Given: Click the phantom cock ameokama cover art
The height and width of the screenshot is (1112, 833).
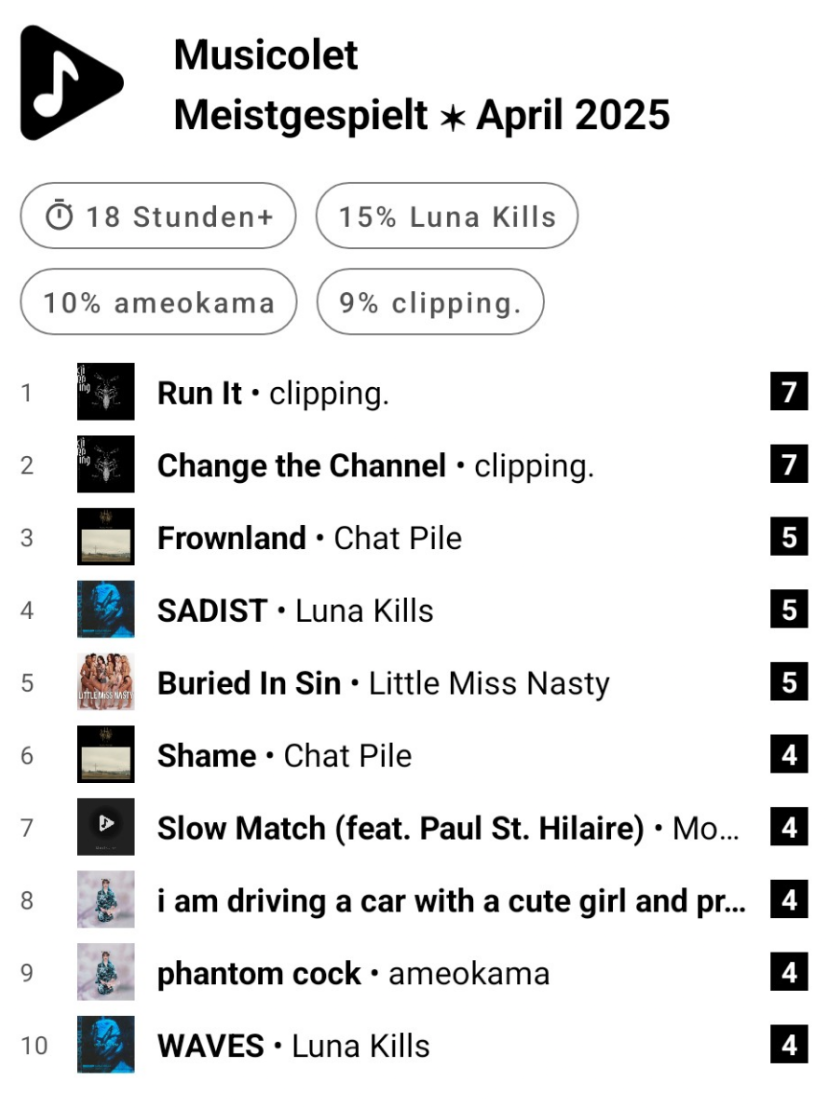Looking at the screenshot, I should pyautogui.click(x=106, y=972).
